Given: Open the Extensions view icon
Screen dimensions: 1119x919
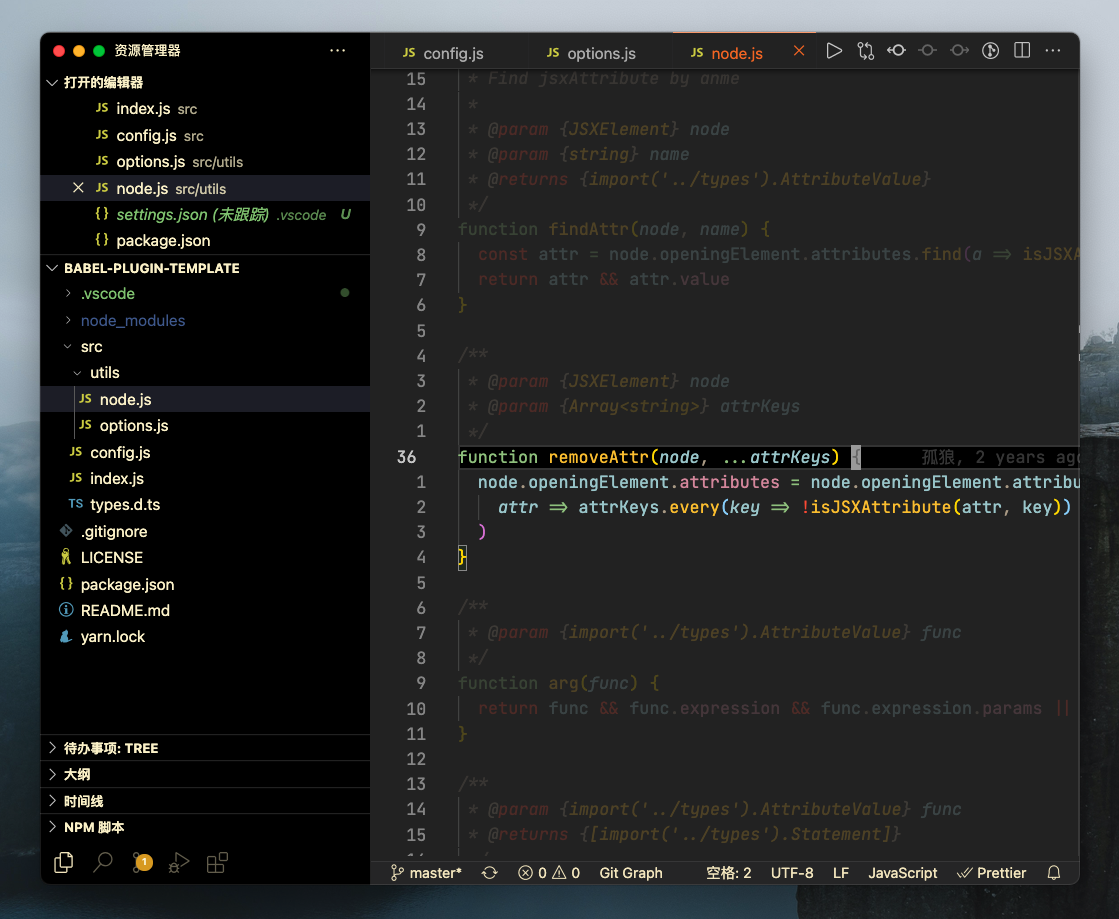Looking at the screenshot, I should (x=217, y=863).
